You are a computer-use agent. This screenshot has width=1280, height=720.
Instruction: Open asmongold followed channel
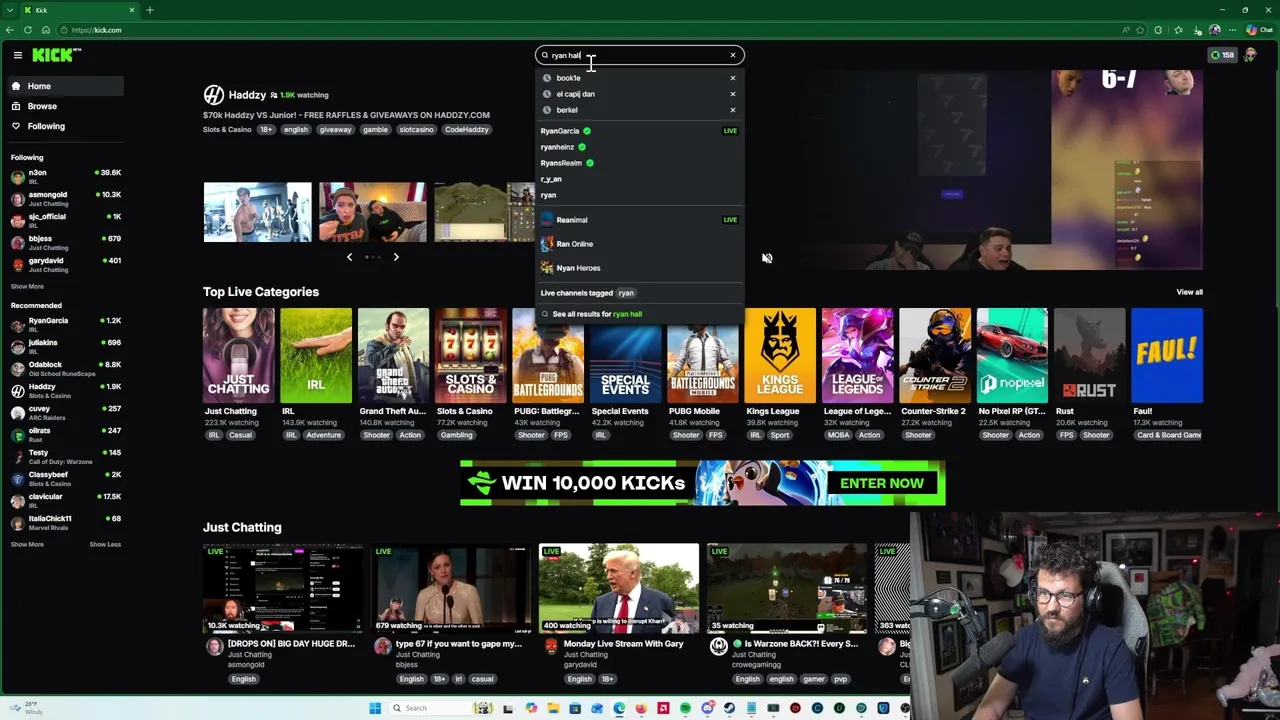64,199
